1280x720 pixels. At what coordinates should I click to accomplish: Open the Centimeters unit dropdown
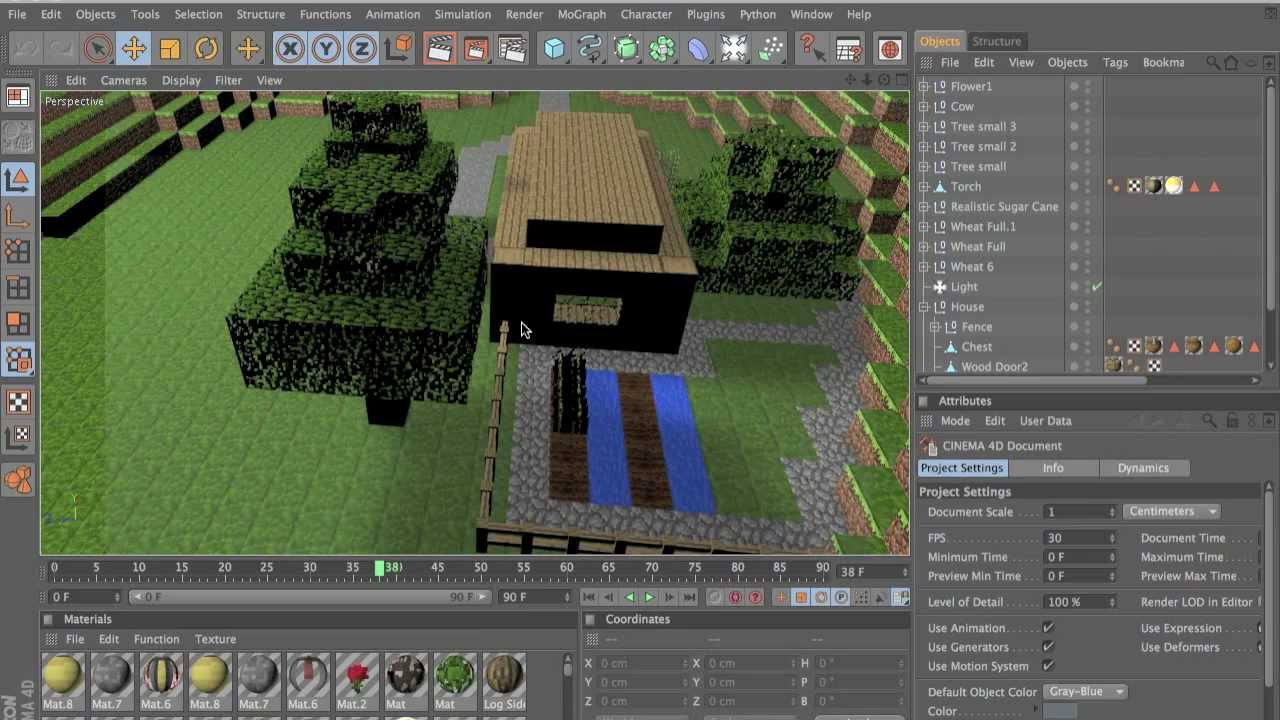tap(1172, 511)
